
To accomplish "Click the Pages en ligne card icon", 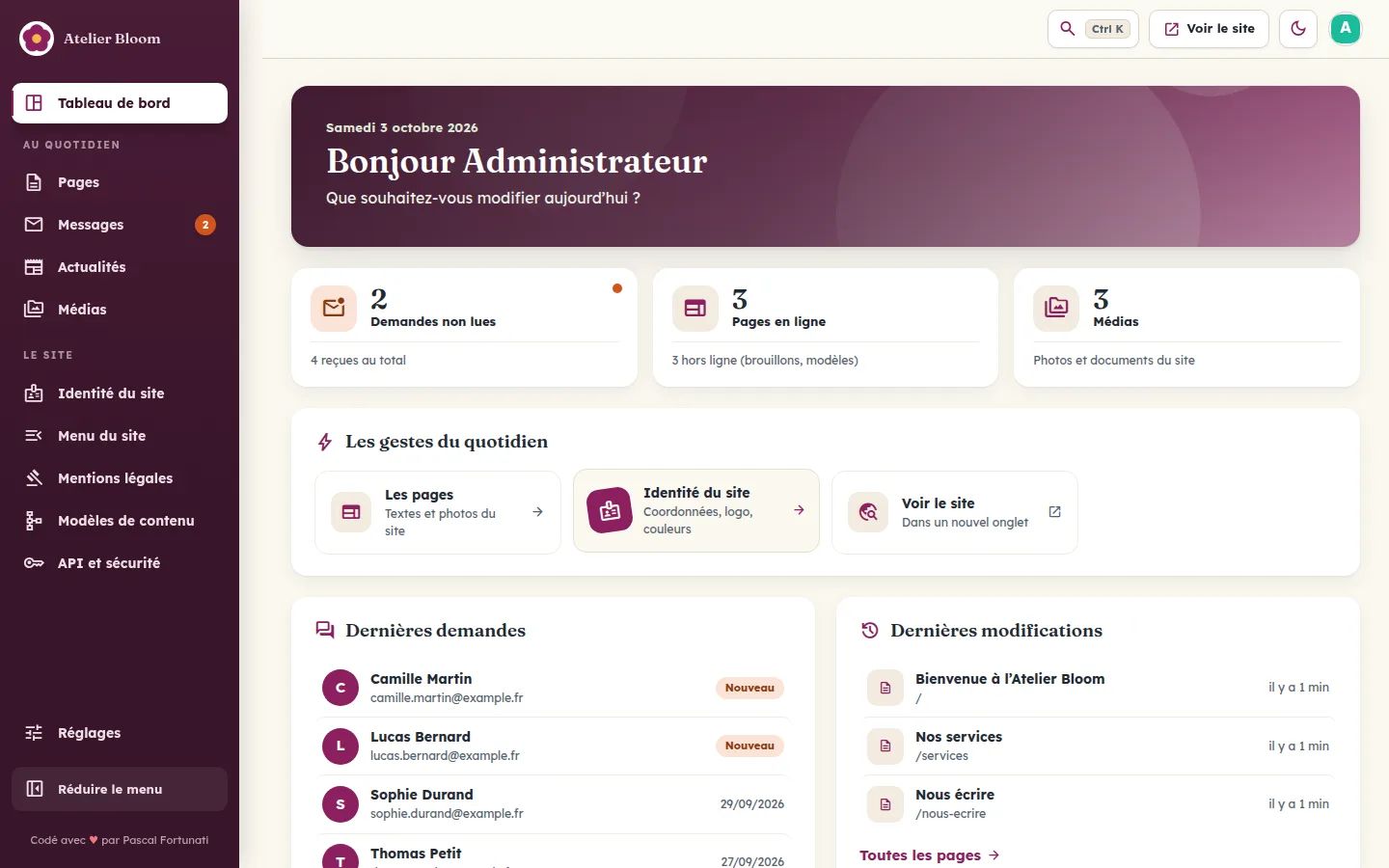I will coord(695,309).
